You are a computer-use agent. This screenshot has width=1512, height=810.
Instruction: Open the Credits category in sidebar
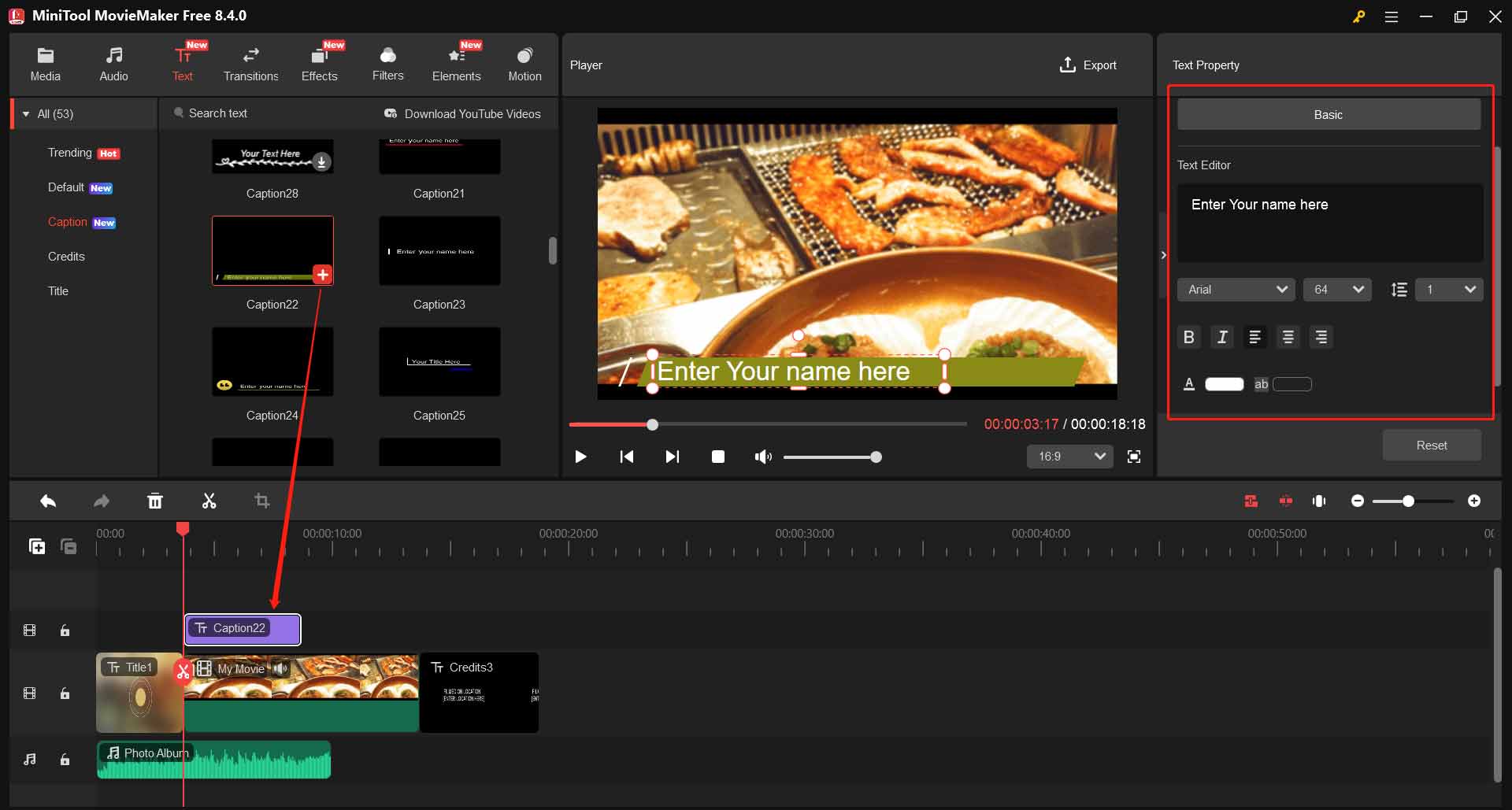coord(66,256)
